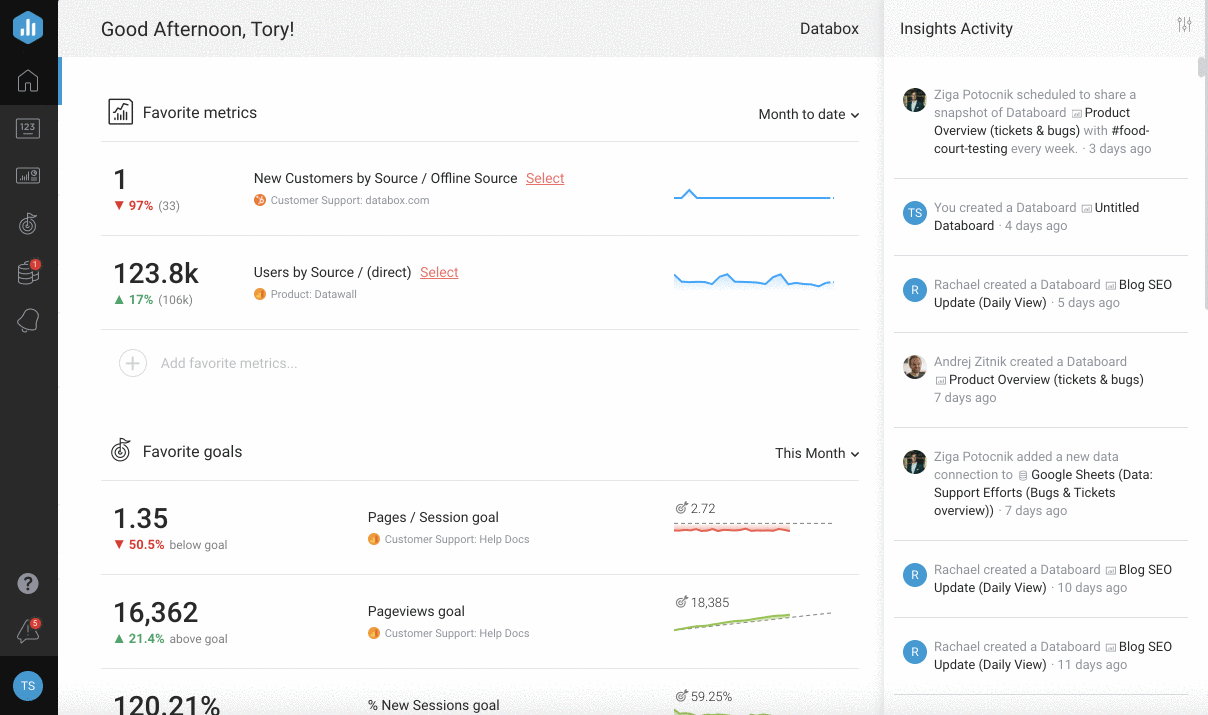The image size is (1208, 715).
Task: Open the Databoards icon in sidebar
Action: (28, 176)
